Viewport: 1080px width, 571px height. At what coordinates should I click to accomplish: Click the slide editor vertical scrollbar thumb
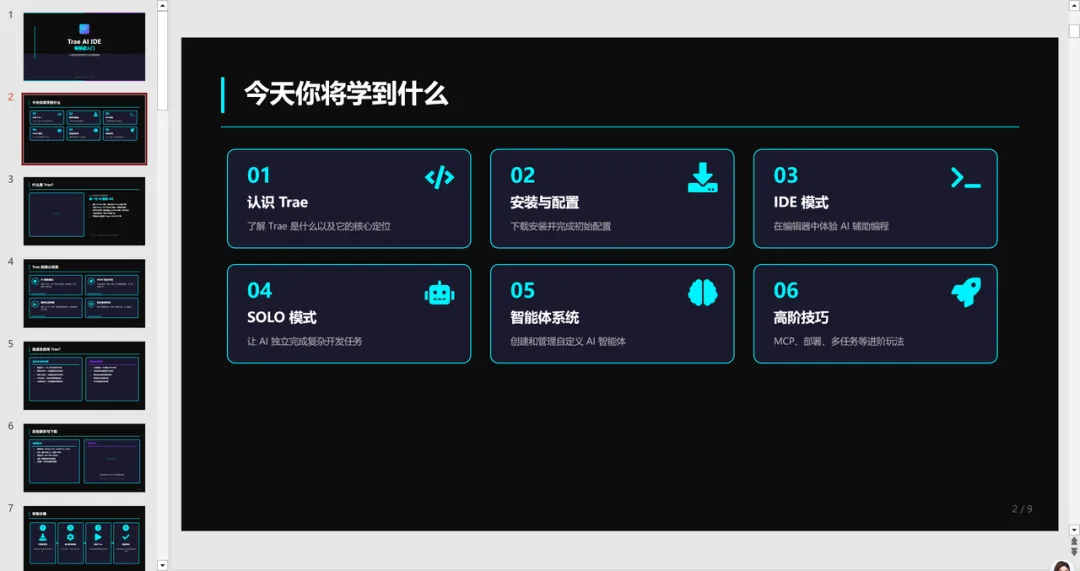1074,31
